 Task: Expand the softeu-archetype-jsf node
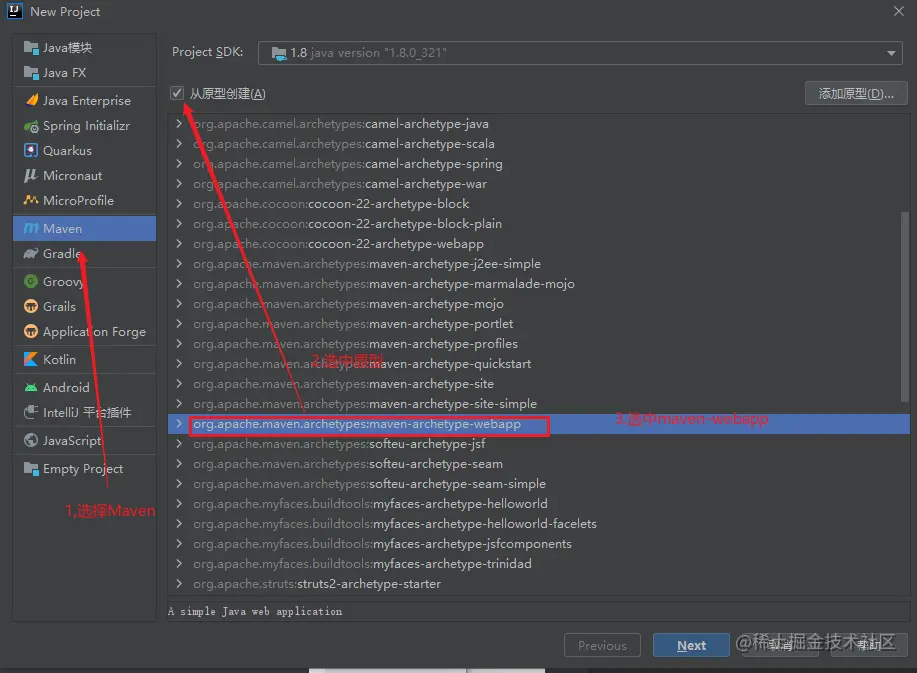pyautogui.click(x=179, y=444)
